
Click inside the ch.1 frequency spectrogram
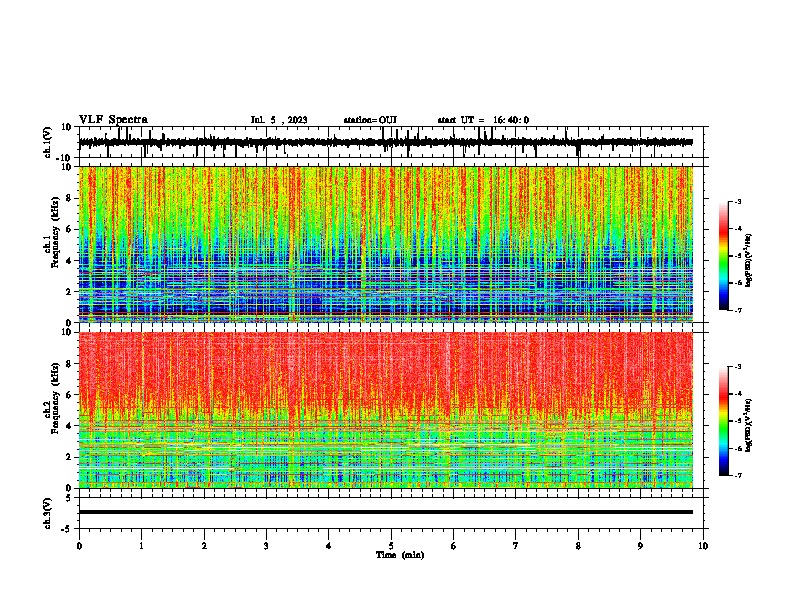coord(386,244)
